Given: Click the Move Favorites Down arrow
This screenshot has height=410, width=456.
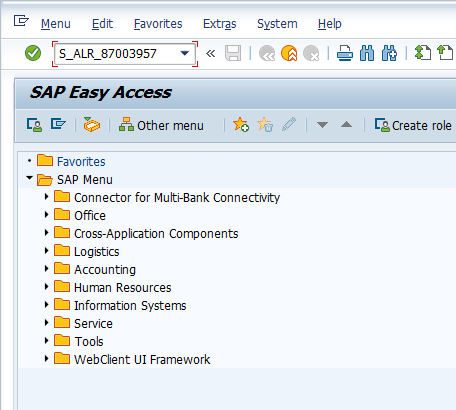Looking at the screenshot, I should pyautogui.click(x=322, y=125).
